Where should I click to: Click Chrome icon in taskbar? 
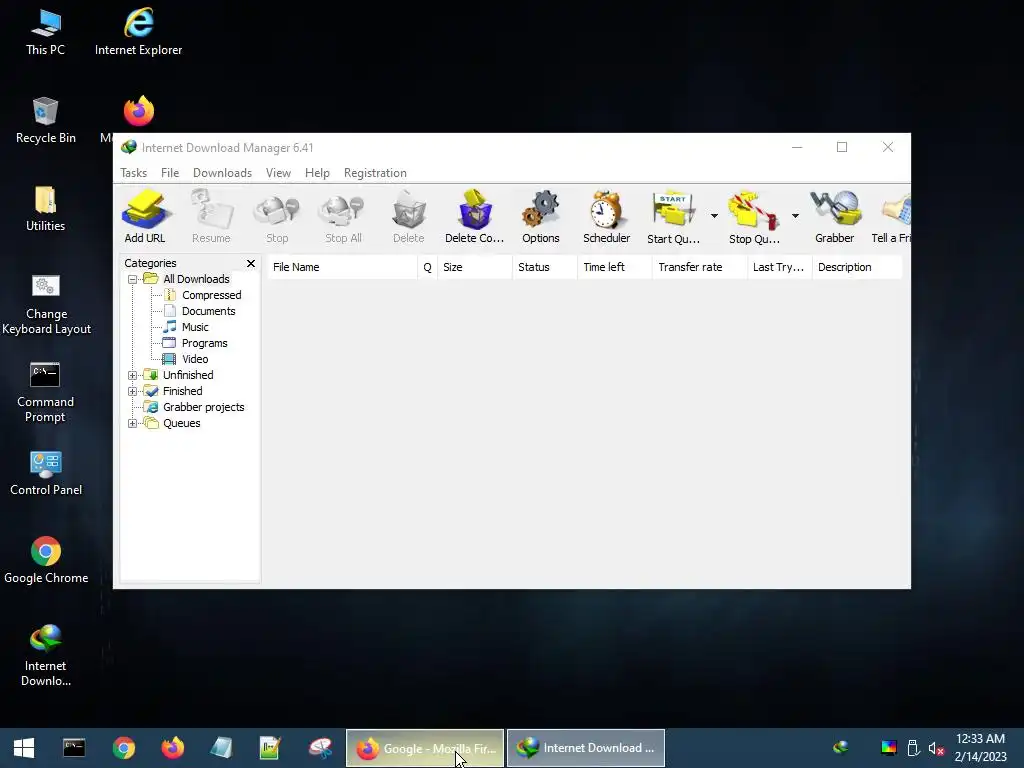123,748
